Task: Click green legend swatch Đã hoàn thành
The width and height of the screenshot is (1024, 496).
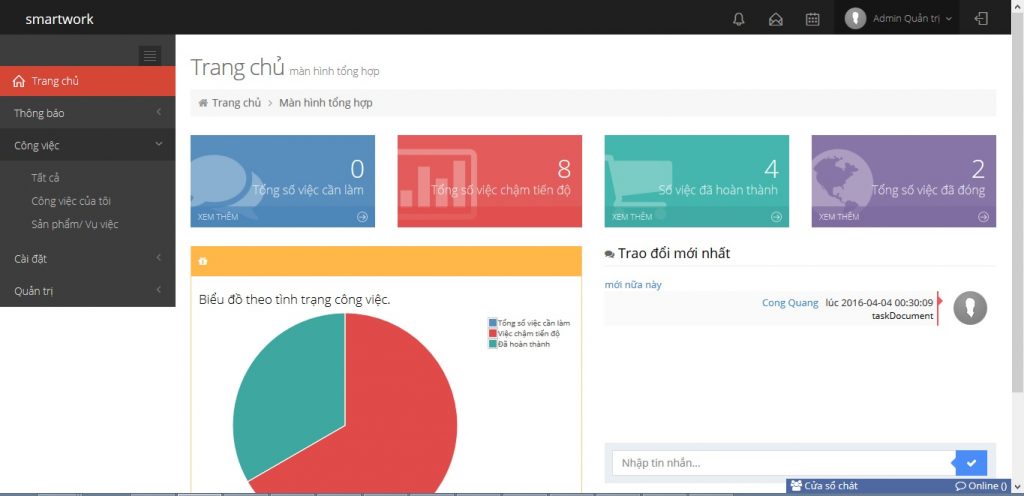Action: coord(492,343)
